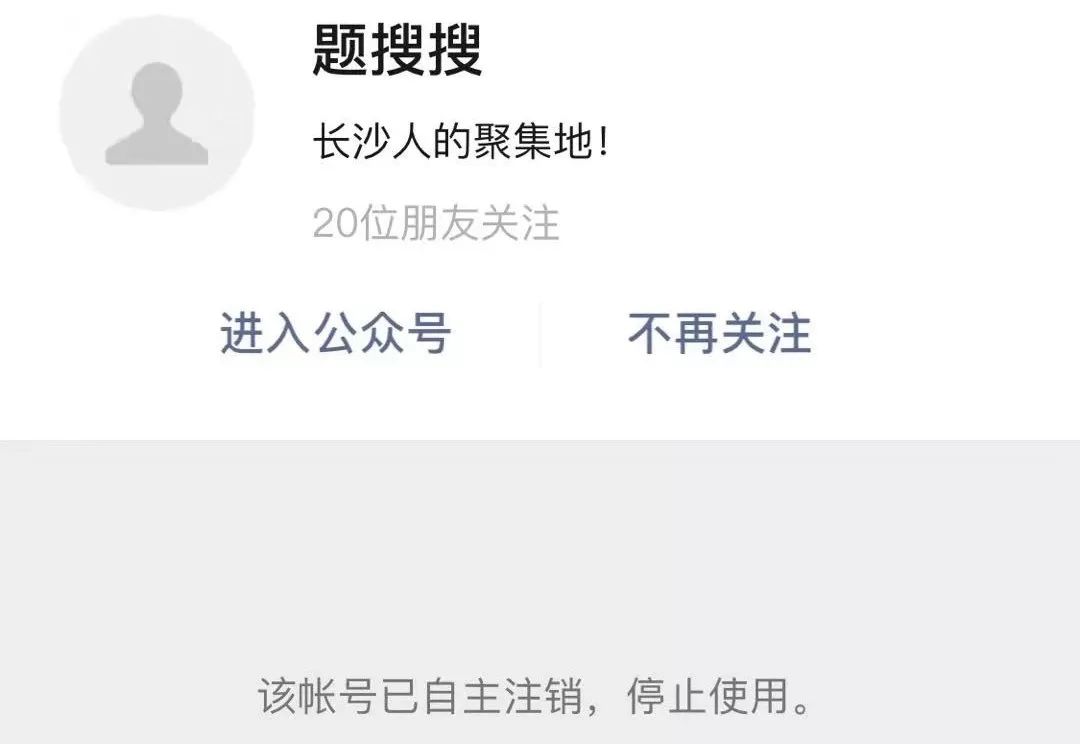Select the number 20 in the follower text
Screen dimensions: 1080x744
[x=337, y=223]
